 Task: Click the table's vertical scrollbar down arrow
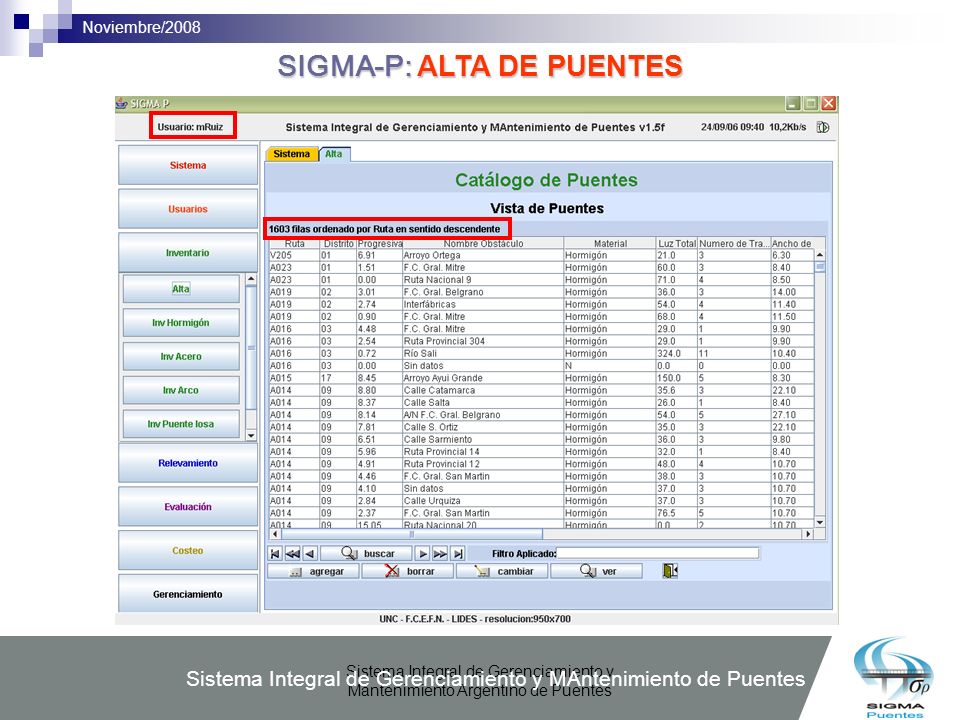tap(820, 522)
